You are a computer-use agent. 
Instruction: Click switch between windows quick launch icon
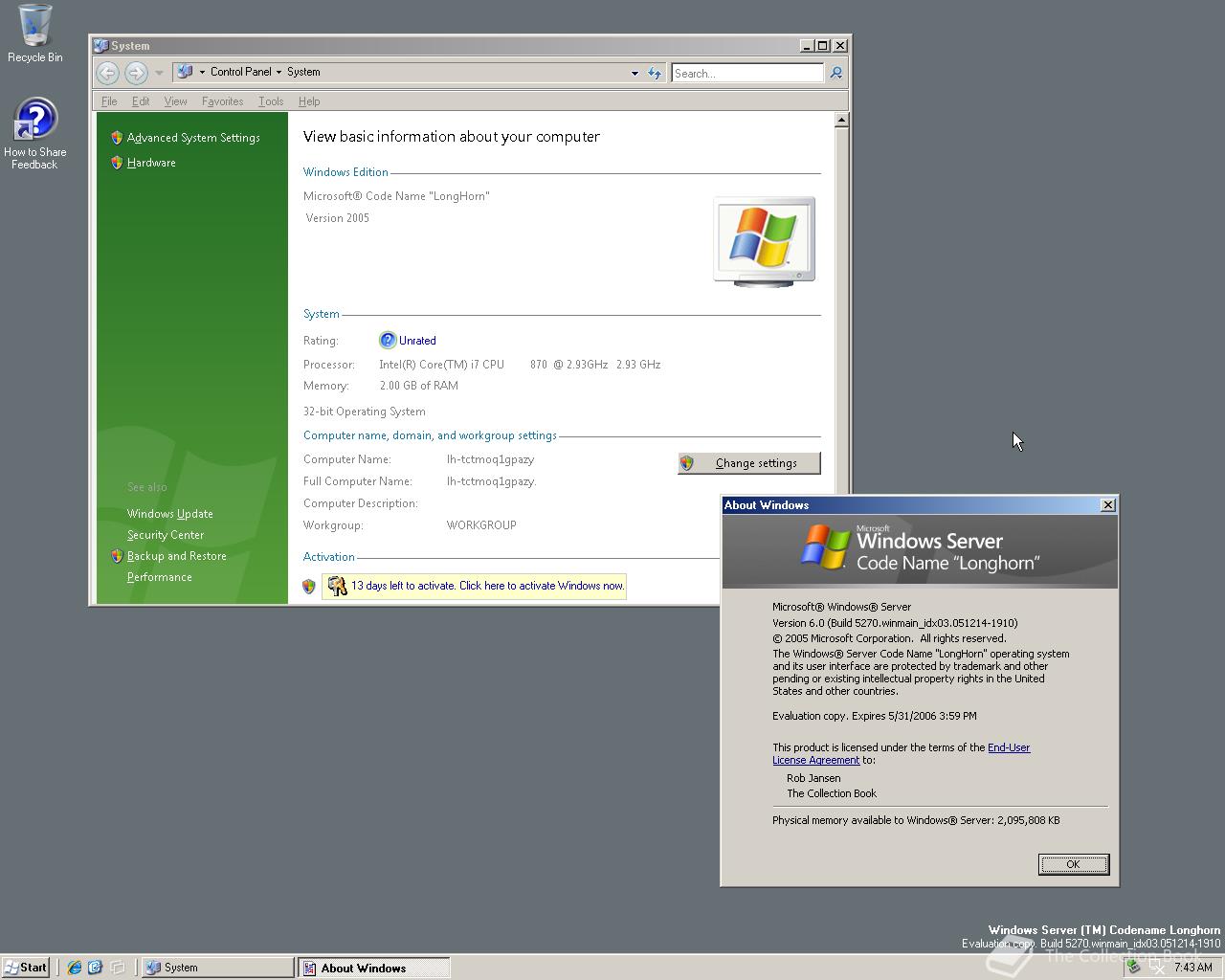pyautogui.click(x=117, y=968)
